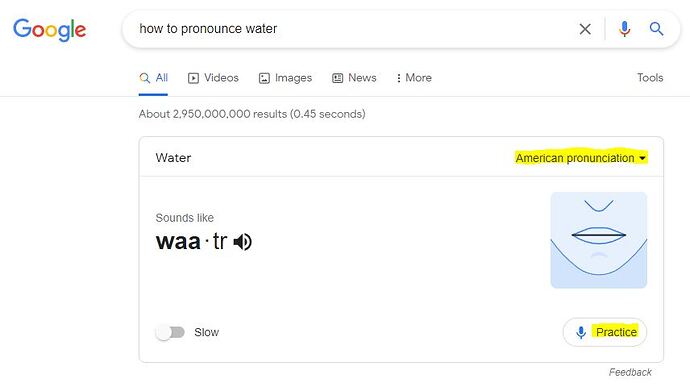This screenshot has width=690, height=386.
Task: Open the Tools options
Action: coord(650,78)
